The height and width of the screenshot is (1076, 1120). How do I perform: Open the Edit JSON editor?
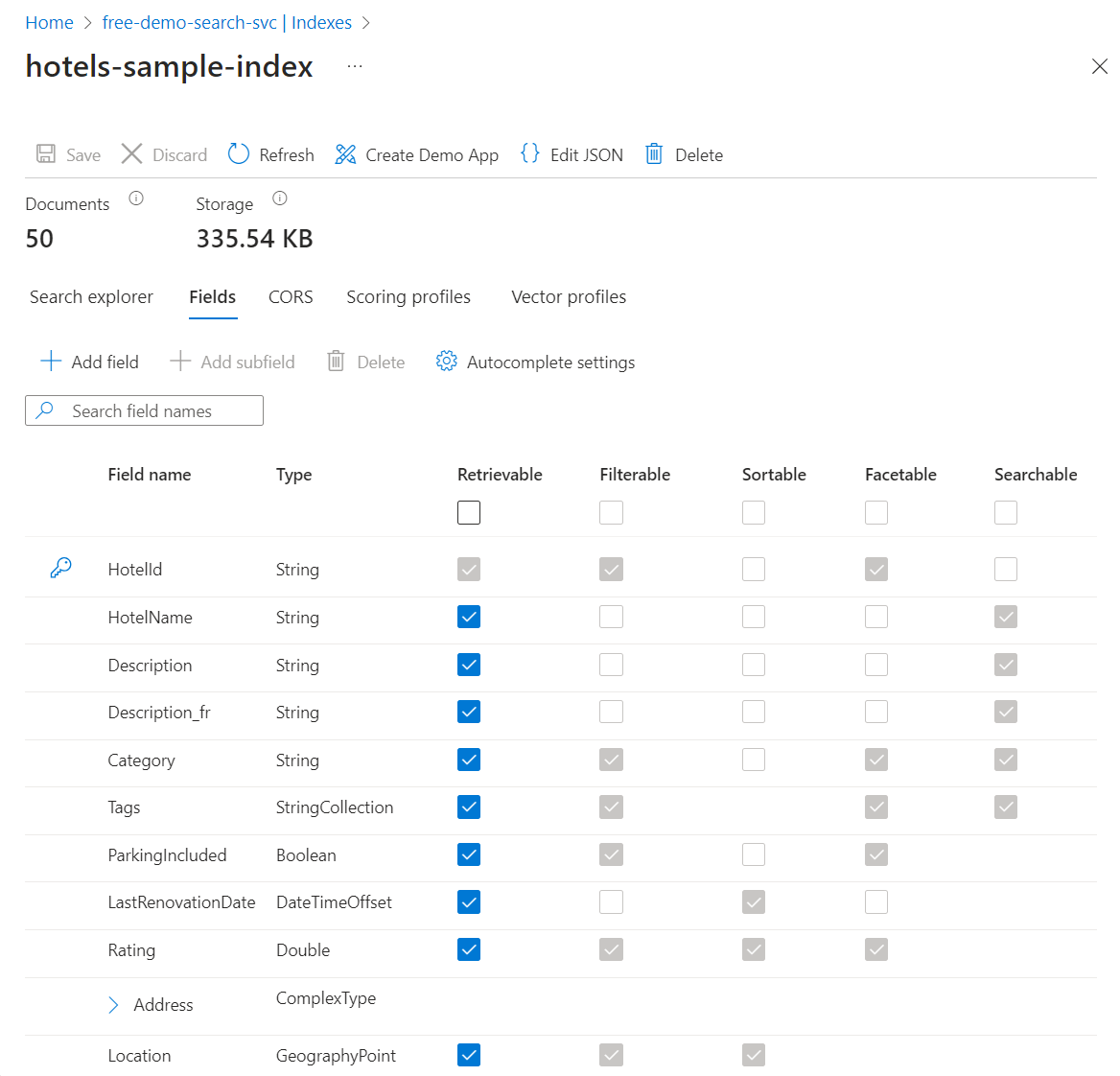pos(529,154)
